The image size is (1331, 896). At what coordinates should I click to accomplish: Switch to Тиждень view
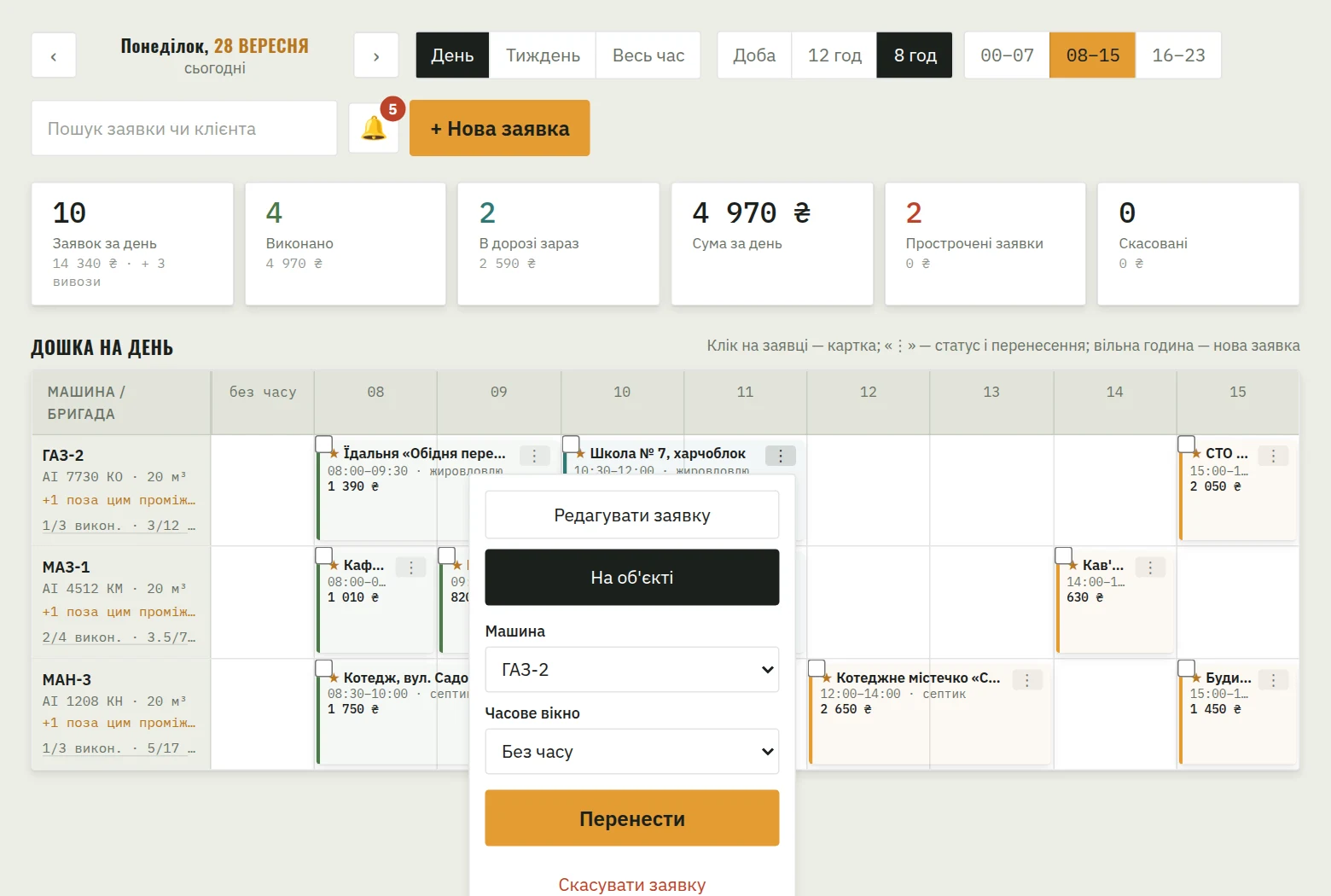tap(543, 55)
